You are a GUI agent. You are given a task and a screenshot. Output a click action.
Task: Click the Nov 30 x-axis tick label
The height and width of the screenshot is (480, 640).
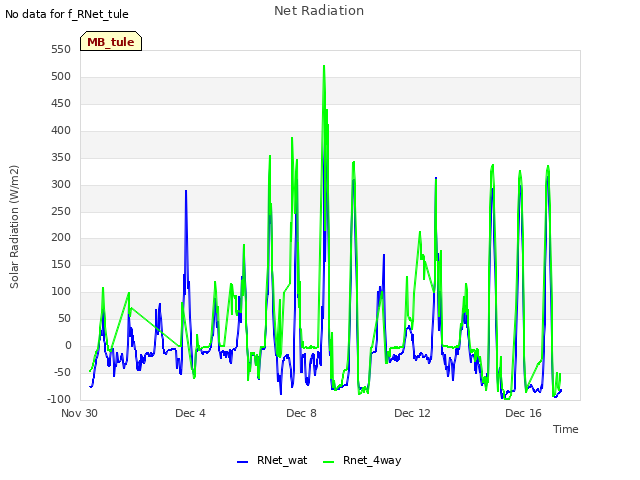[x=79, y=413]
